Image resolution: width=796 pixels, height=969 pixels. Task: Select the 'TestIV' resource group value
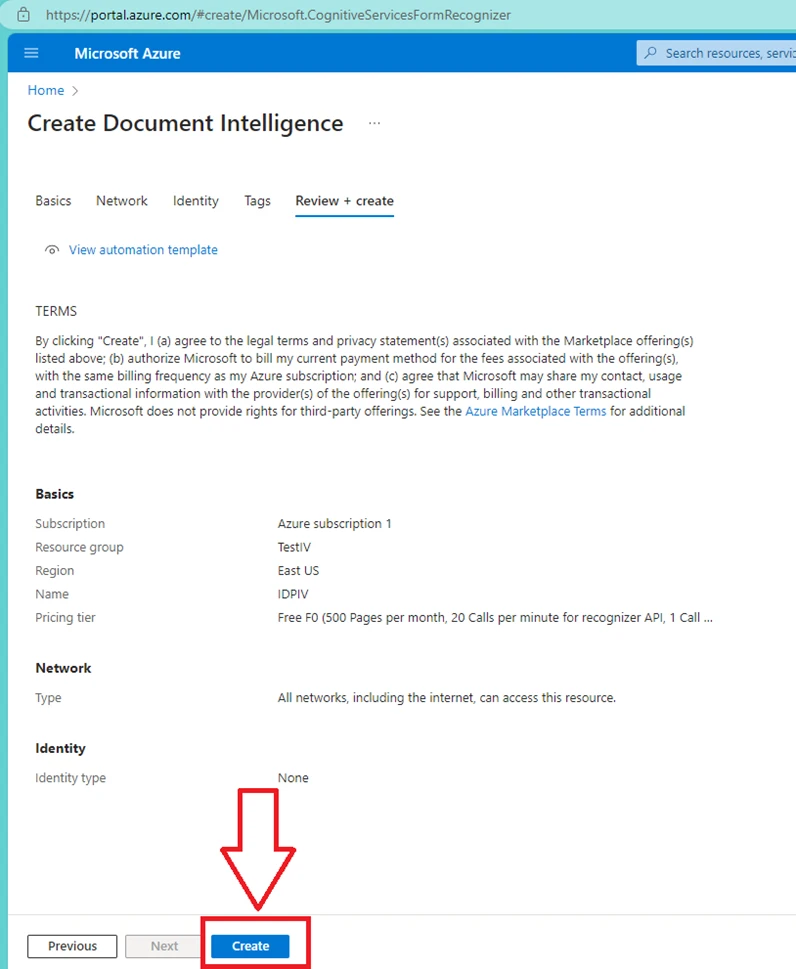(x=294, y=547)
